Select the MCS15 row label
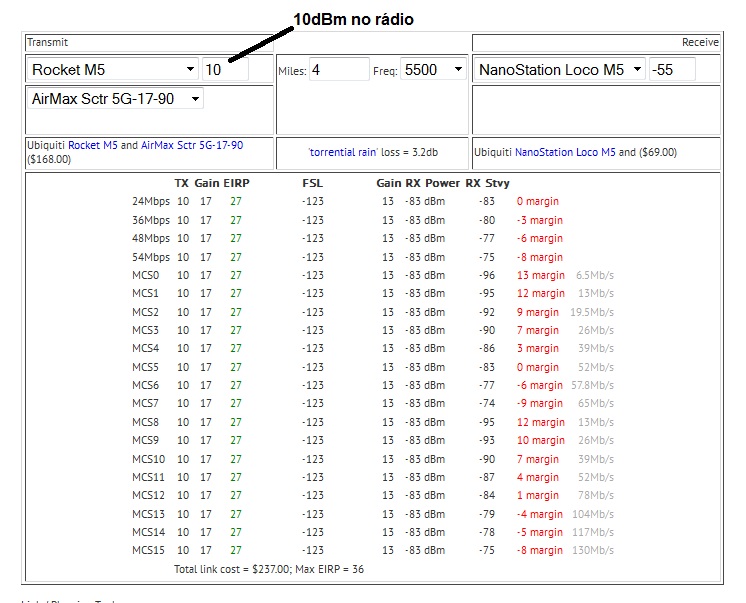The height and width of the screenshot is (603, 746). coord(148,551)
